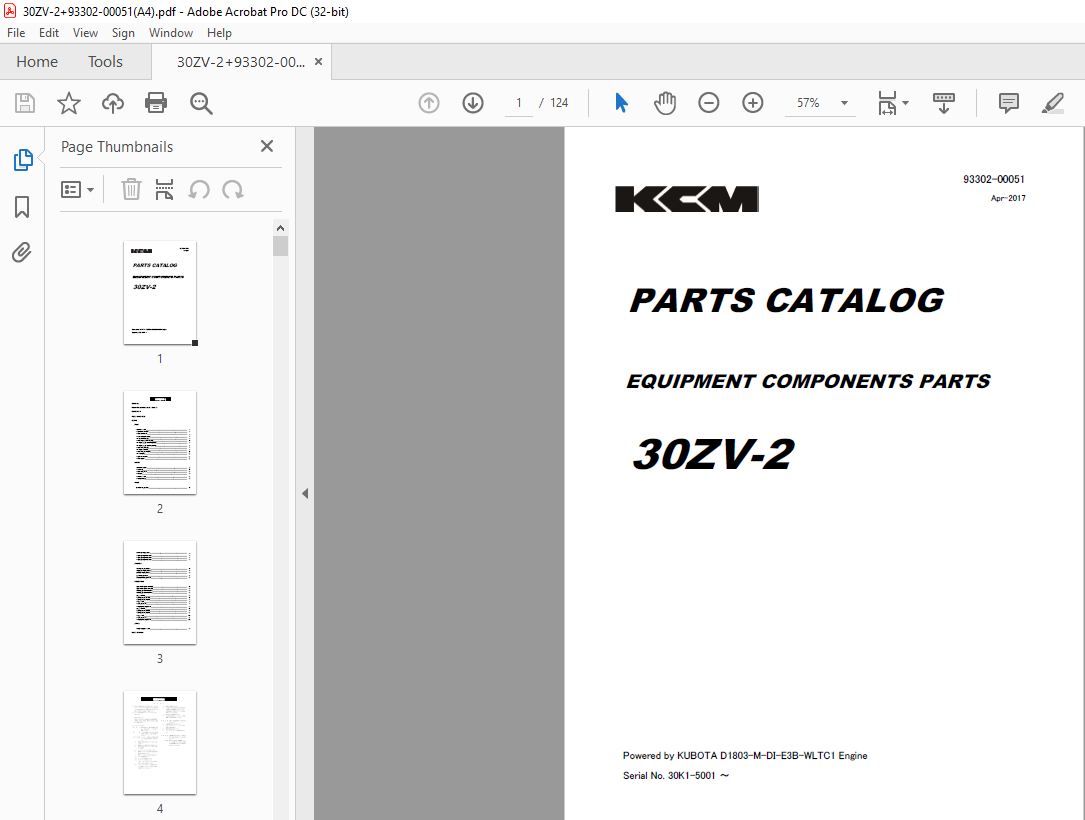Upload file to cloud icon

(x=113, y=103)
